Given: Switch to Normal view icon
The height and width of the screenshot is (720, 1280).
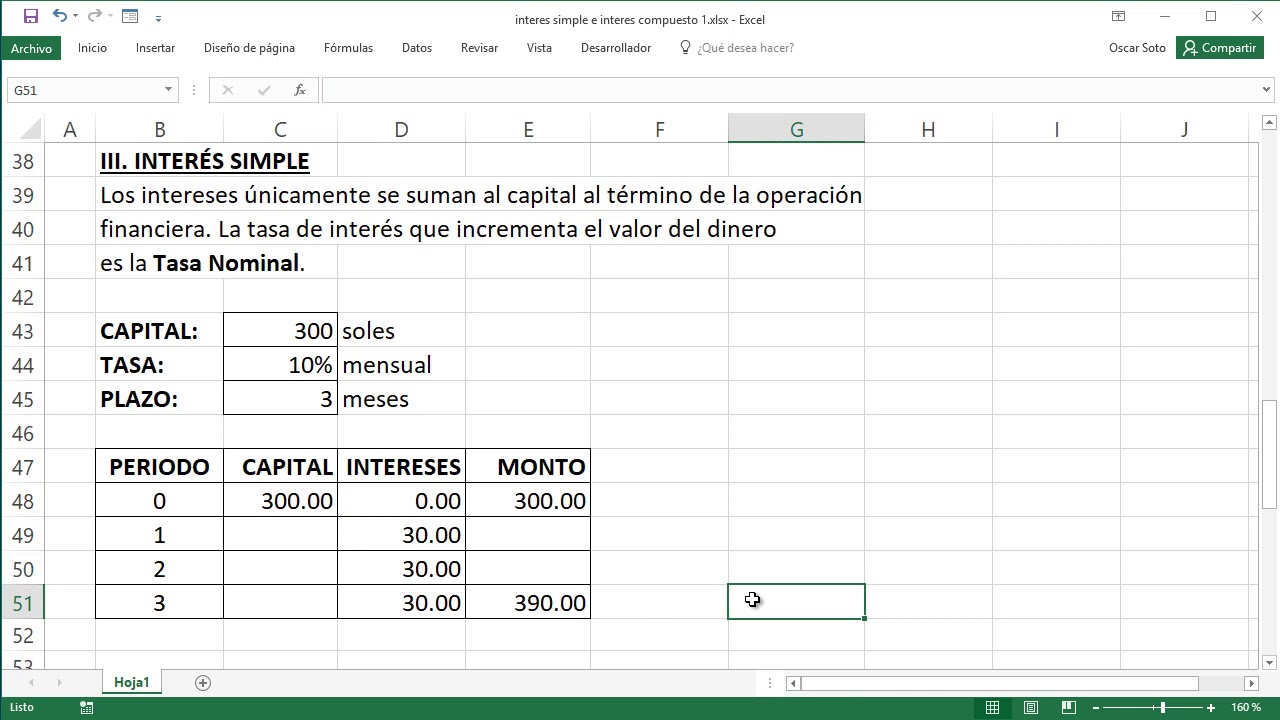Looking at the screenshot, I should [992, 707].
